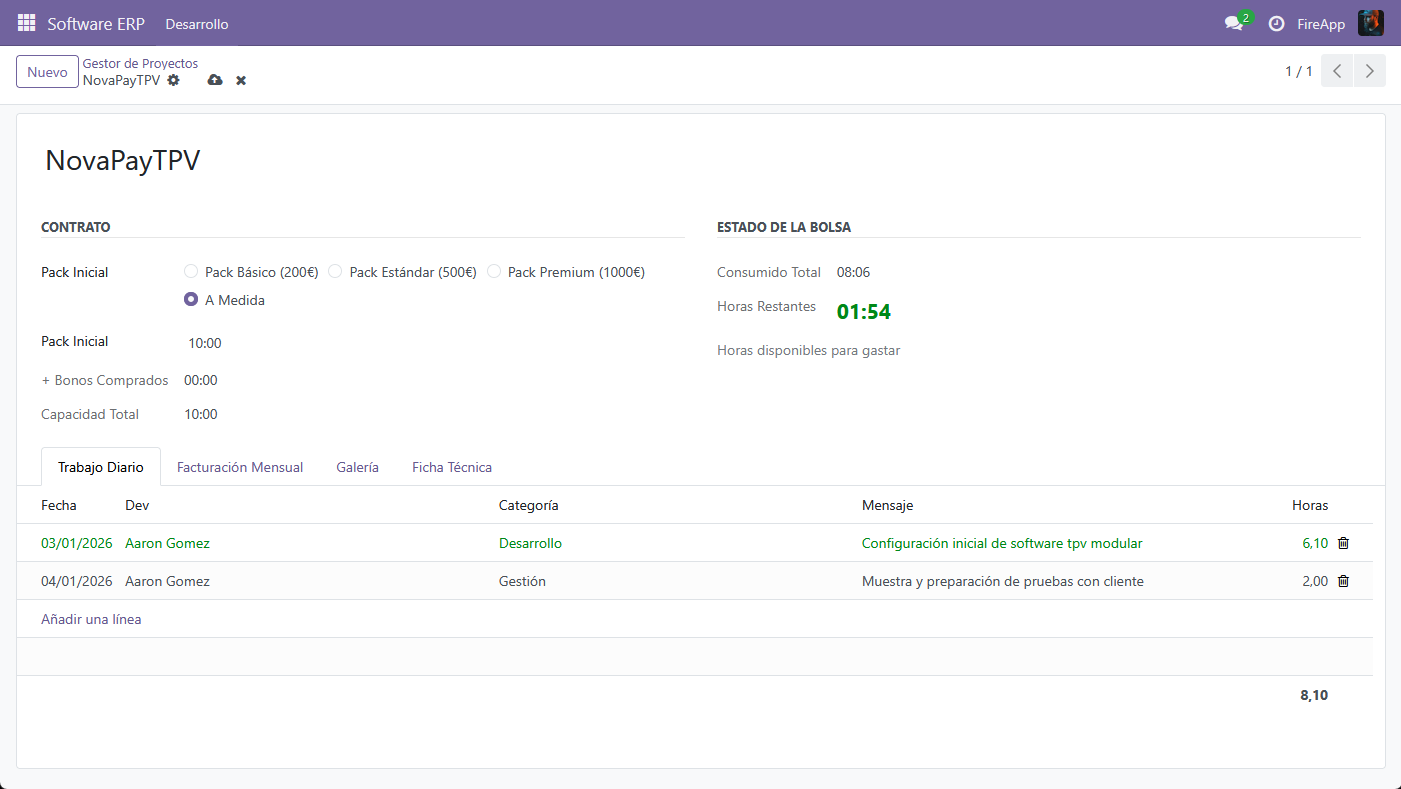Viewport: 1401px width, 789px height.
Task: Open the messages conversation icon
Action: point(1234,24)
